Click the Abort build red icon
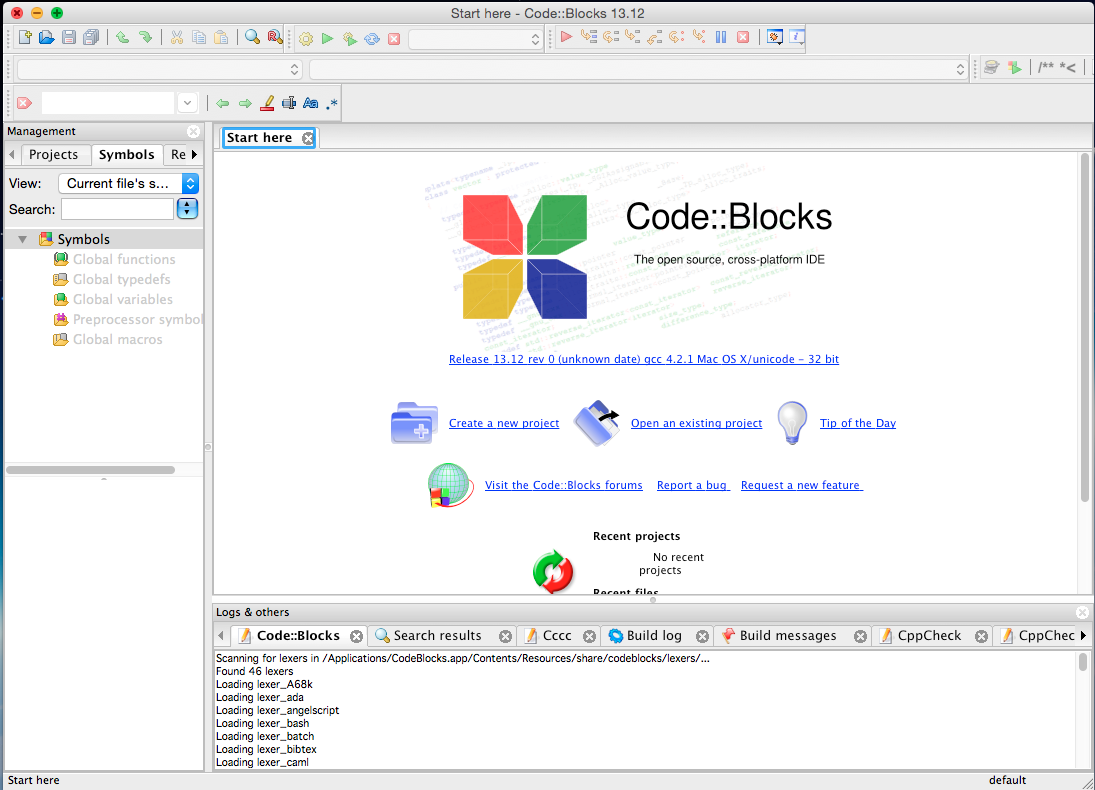Viewport: 1095px width, 790px height. [x=394, y=38]
